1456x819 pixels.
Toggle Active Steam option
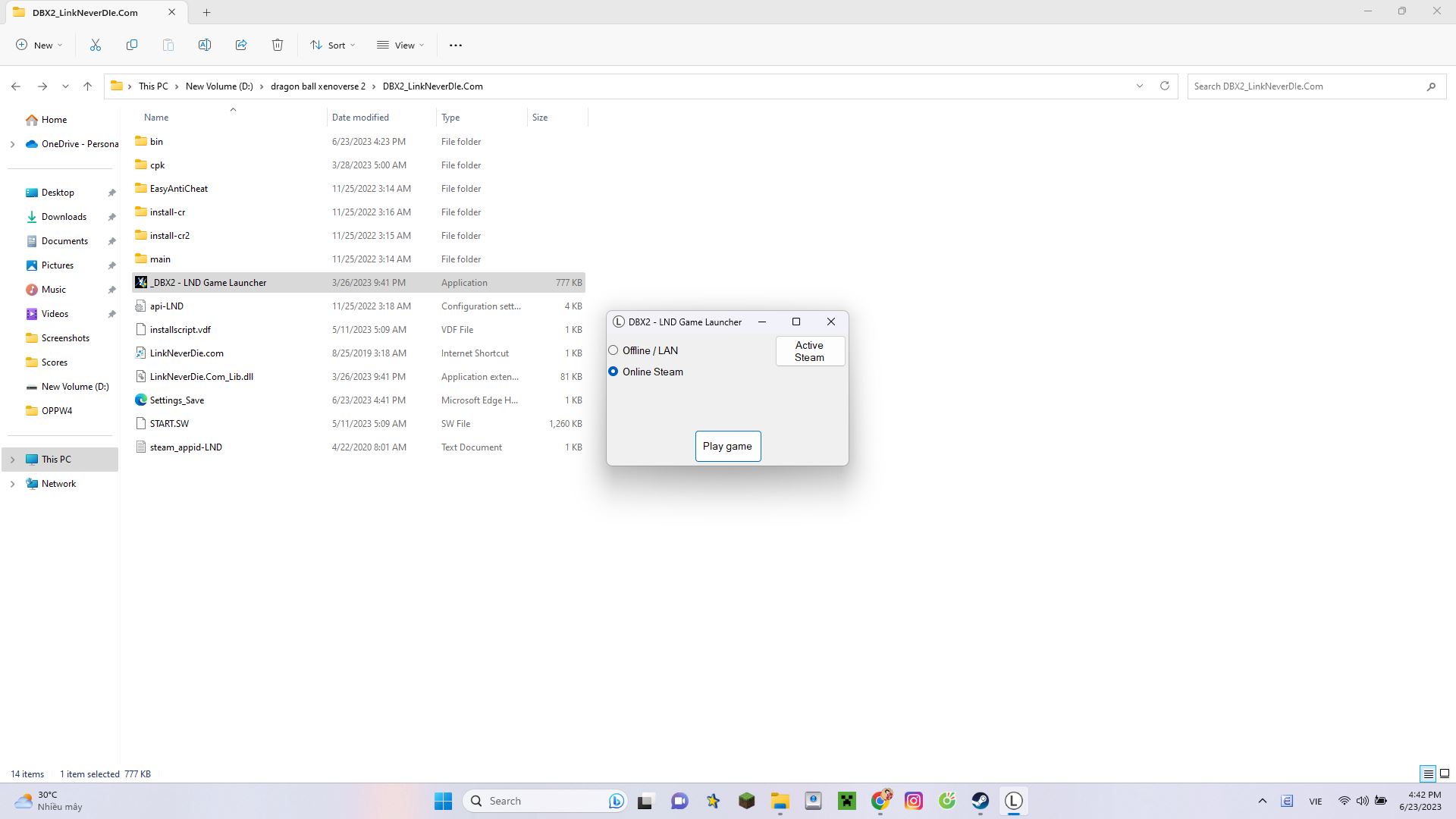[x=810, y=351]
